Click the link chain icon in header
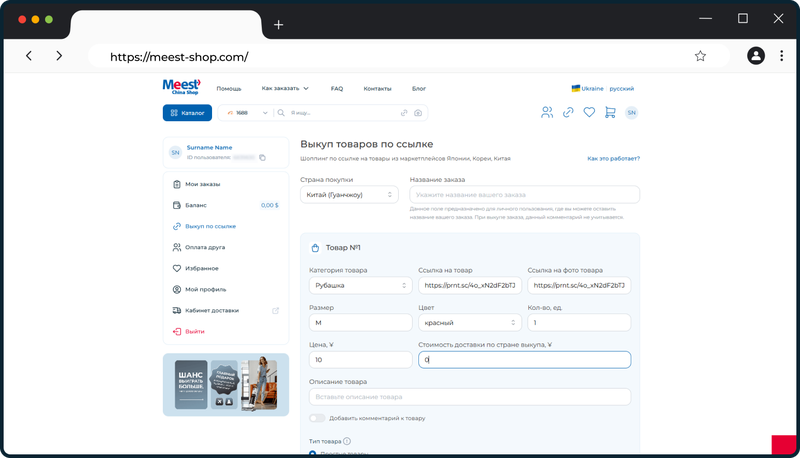Screen dimensions: 800x458 tap(568, 112)
